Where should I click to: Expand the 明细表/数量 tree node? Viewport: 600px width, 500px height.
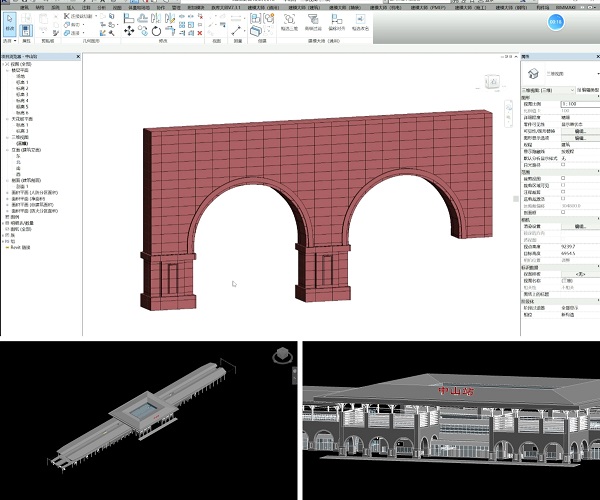(x=3, y=223)
